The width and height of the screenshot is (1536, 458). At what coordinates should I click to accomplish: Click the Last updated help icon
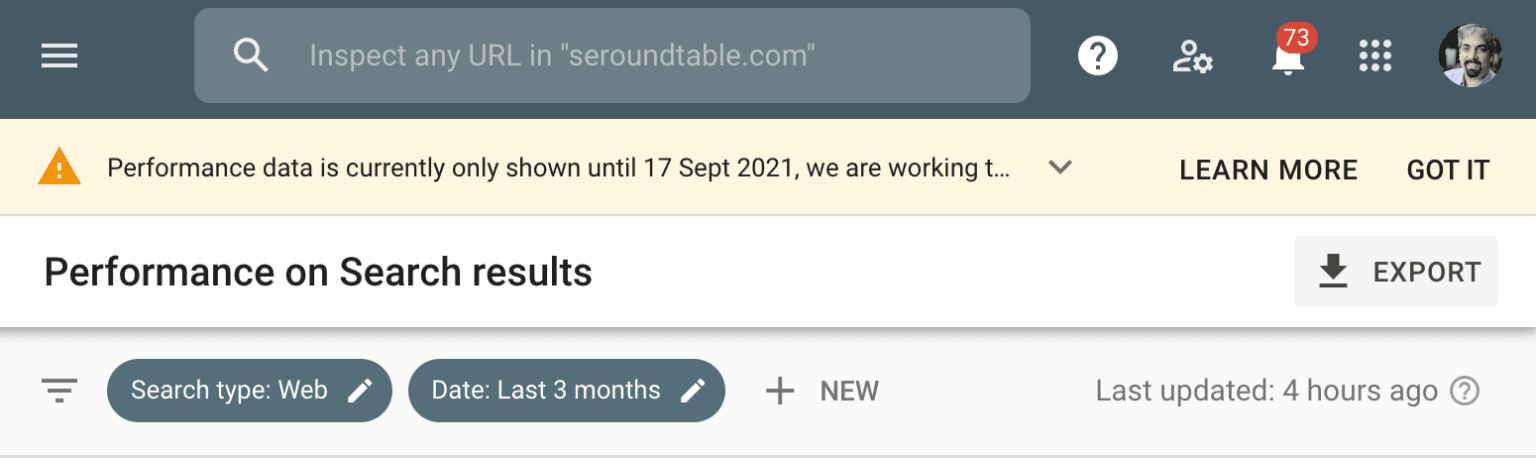(1464, 391)
